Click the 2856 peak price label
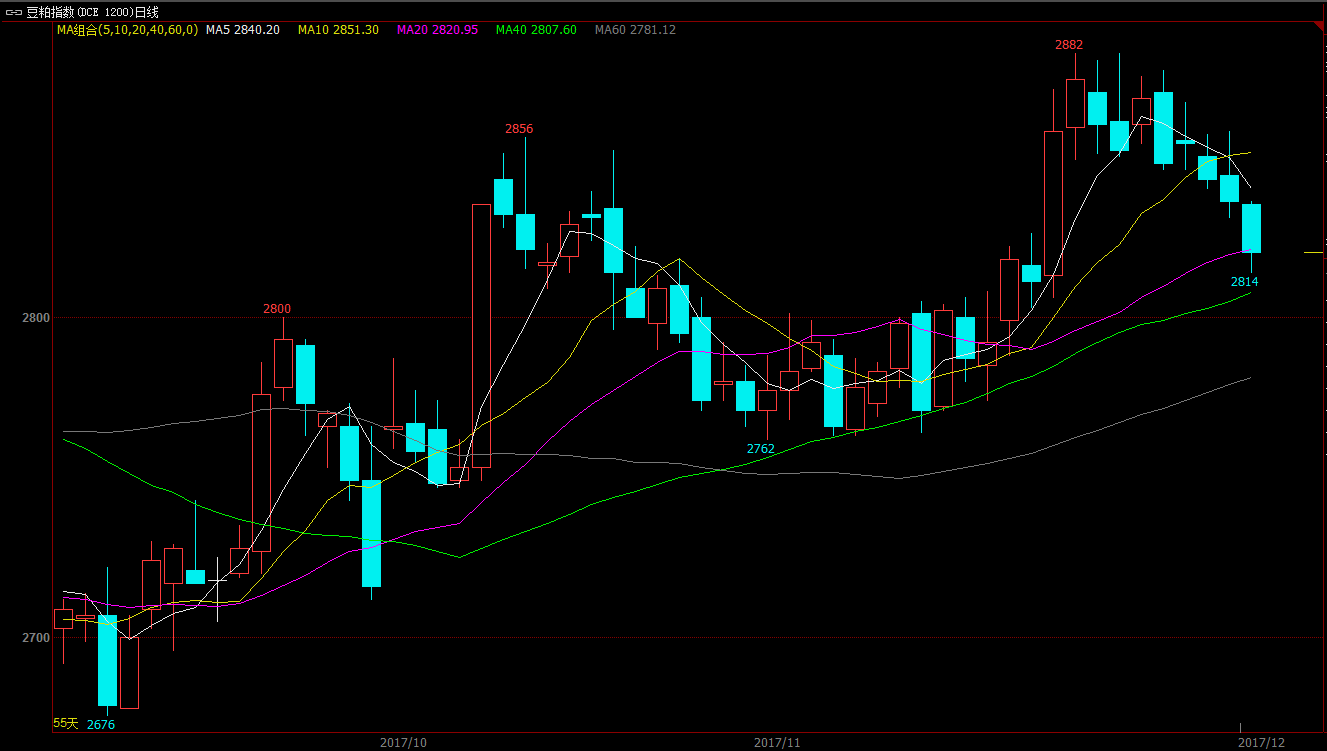 [x=519, y=129]
